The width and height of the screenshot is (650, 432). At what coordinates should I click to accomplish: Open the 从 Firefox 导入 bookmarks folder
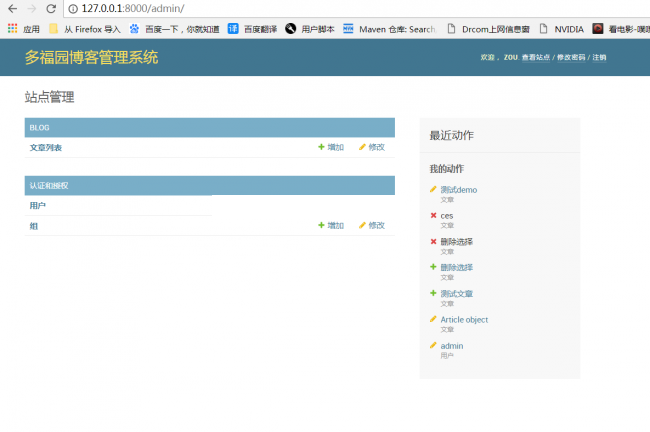click(85, 29)
